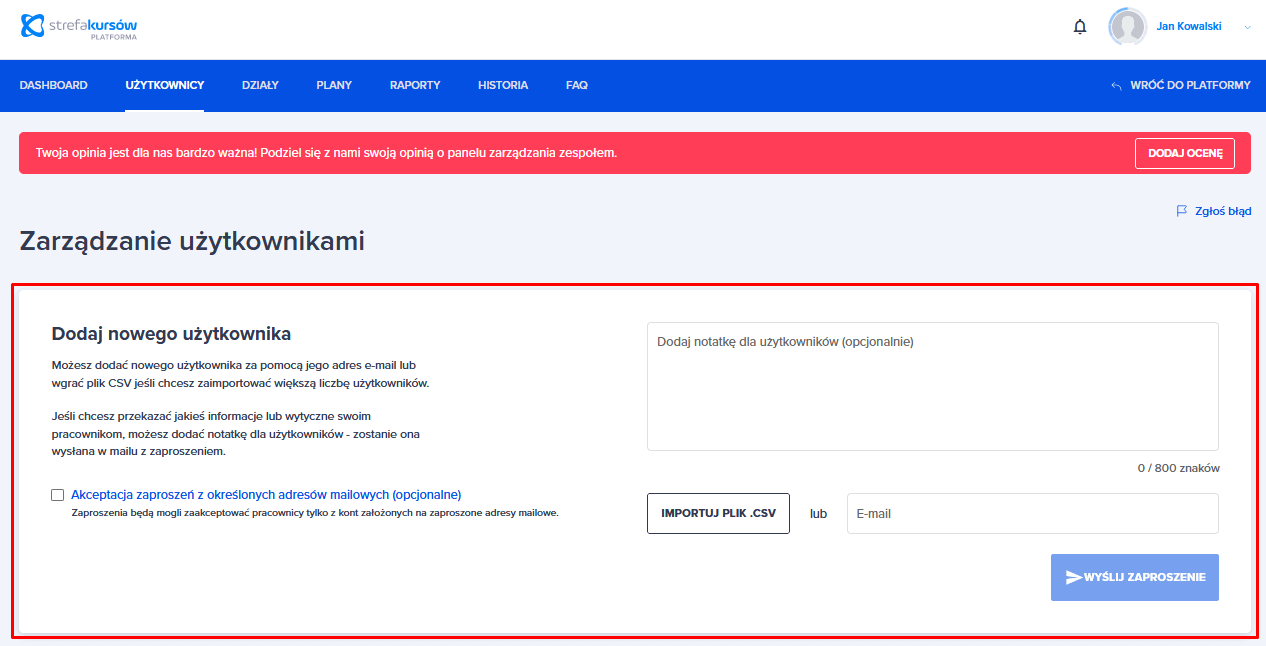Open the Dashboard tab
Image resolution: width=1266 pixels, height=646 pixels.
pos(53,85)
